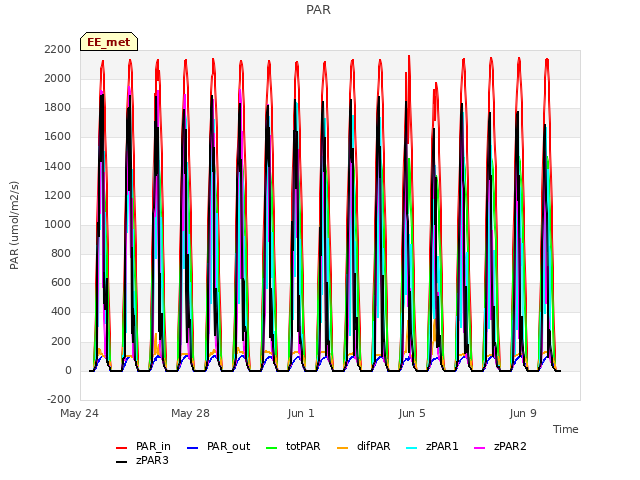640x480 pixels.
Task: Click the May 28 x-axis tick label
Action: coord(190,413)
